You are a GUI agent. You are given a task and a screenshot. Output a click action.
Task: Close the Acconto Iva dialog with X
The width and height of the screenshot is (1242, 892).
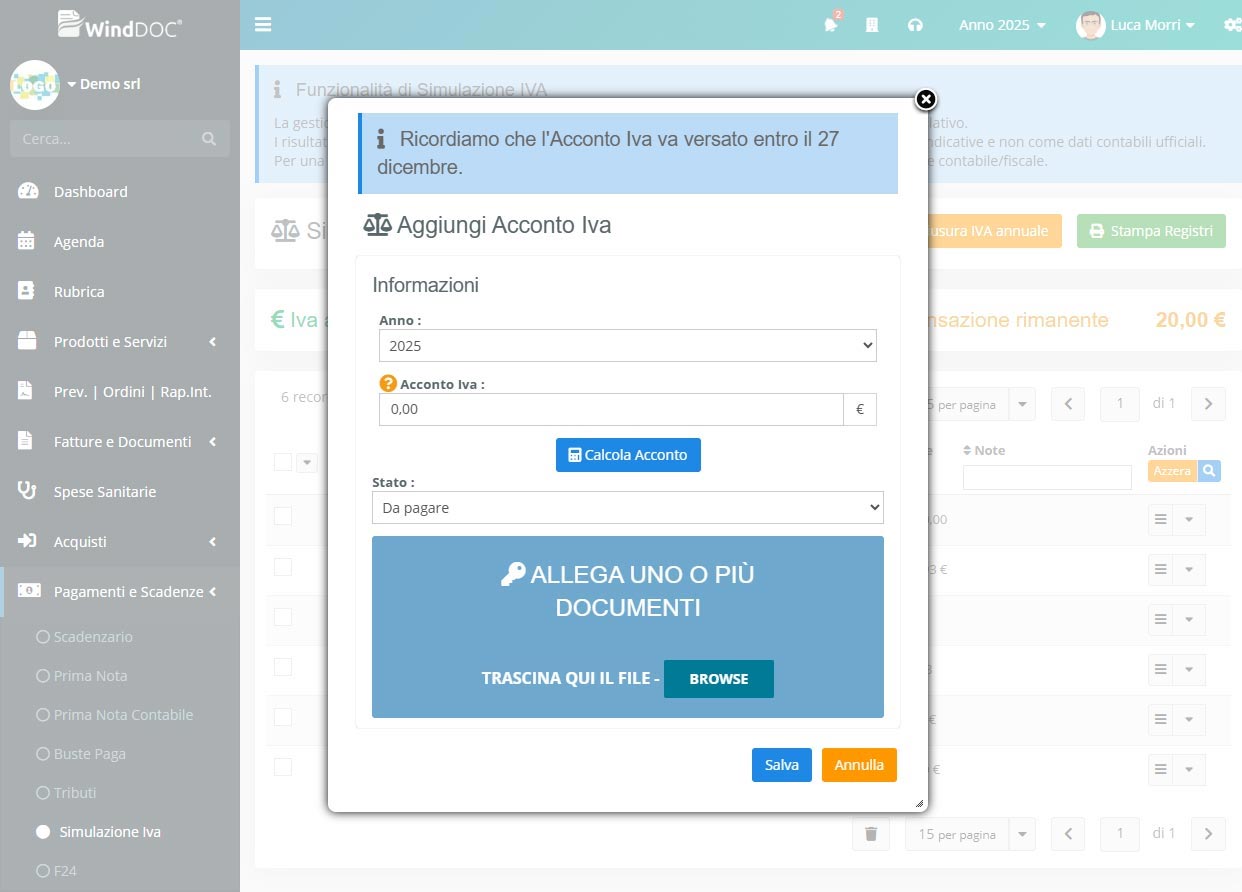pyautogui.click(x=926, y=99)
